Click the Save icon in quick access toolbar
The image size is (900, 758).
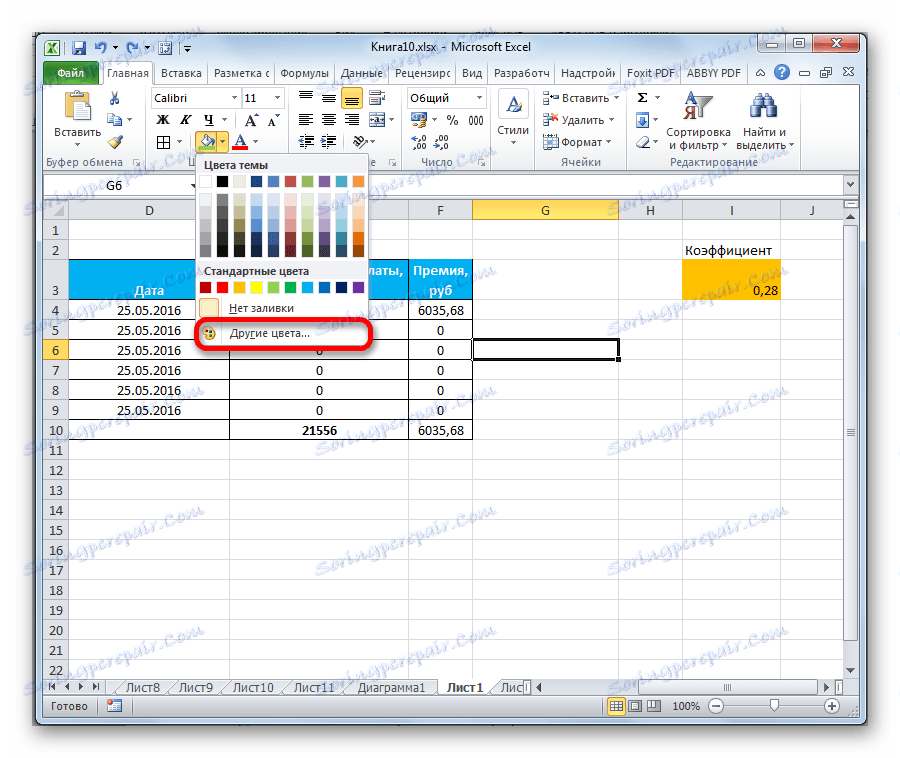pos(79,48)
